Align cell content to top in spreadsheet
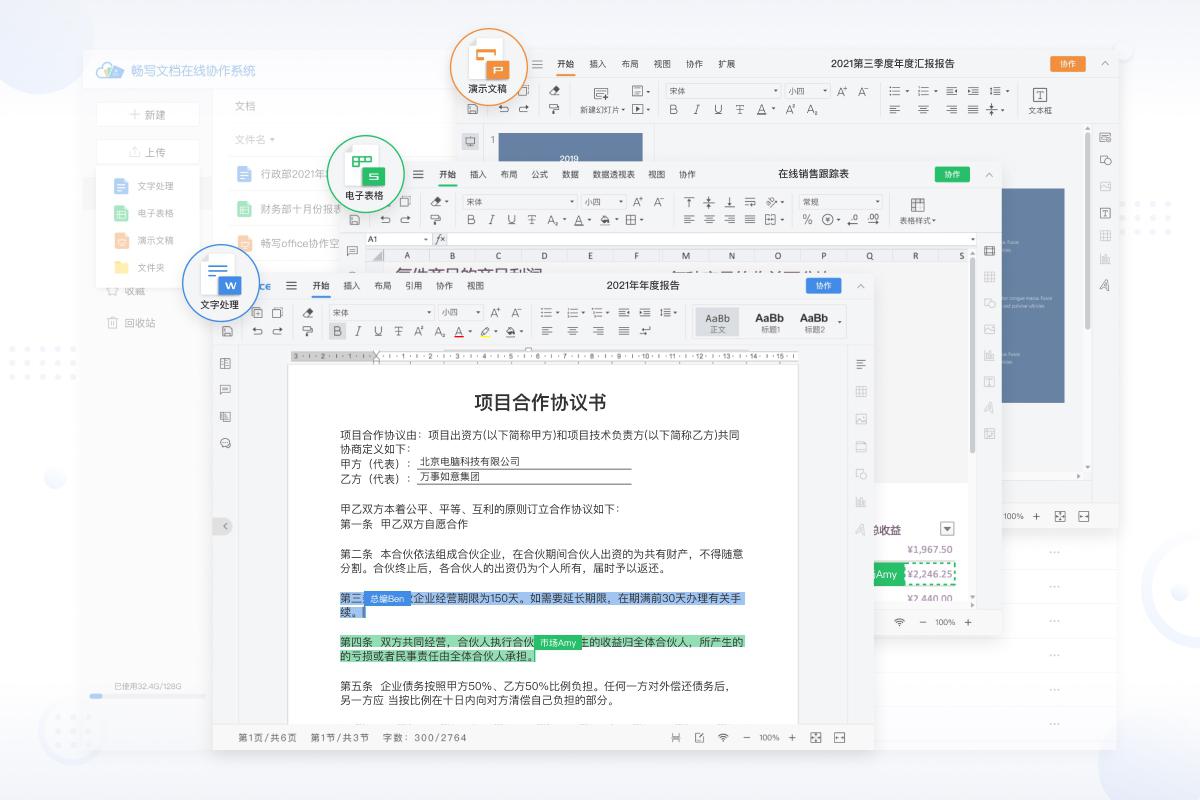Viewport: 1200px width, 800px height. point(689,201)
